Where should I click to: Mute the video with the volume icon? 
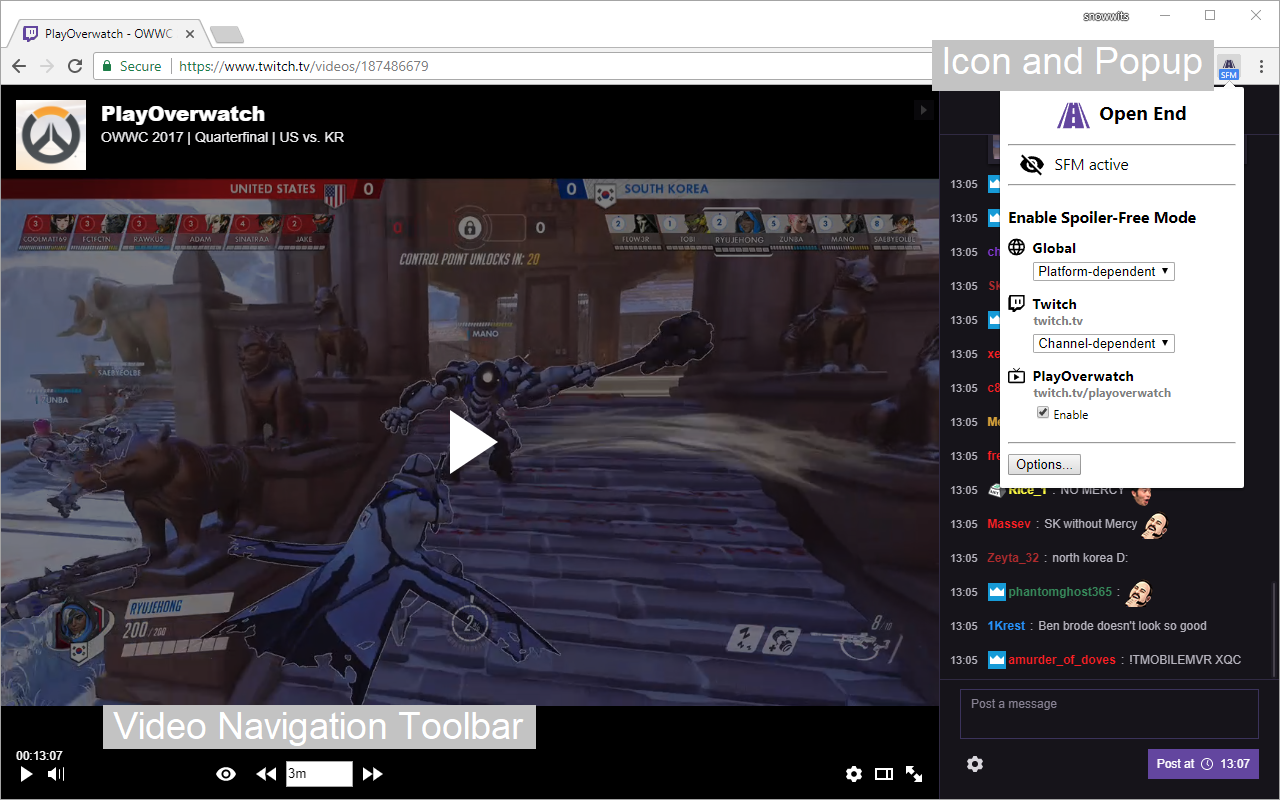click(56, 773)
